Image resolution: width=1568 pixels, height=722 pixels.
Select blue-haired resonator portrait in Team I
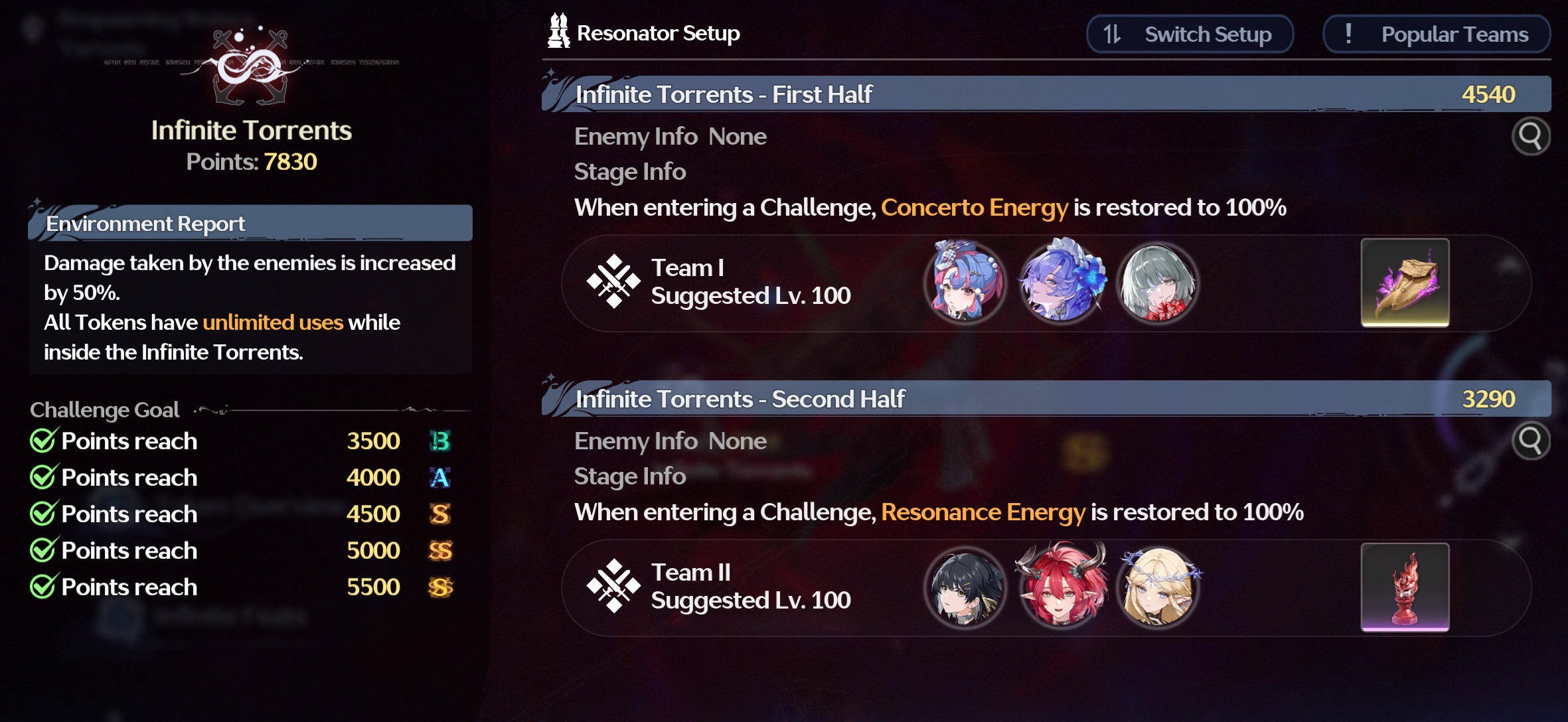click(x=965, y=283)
